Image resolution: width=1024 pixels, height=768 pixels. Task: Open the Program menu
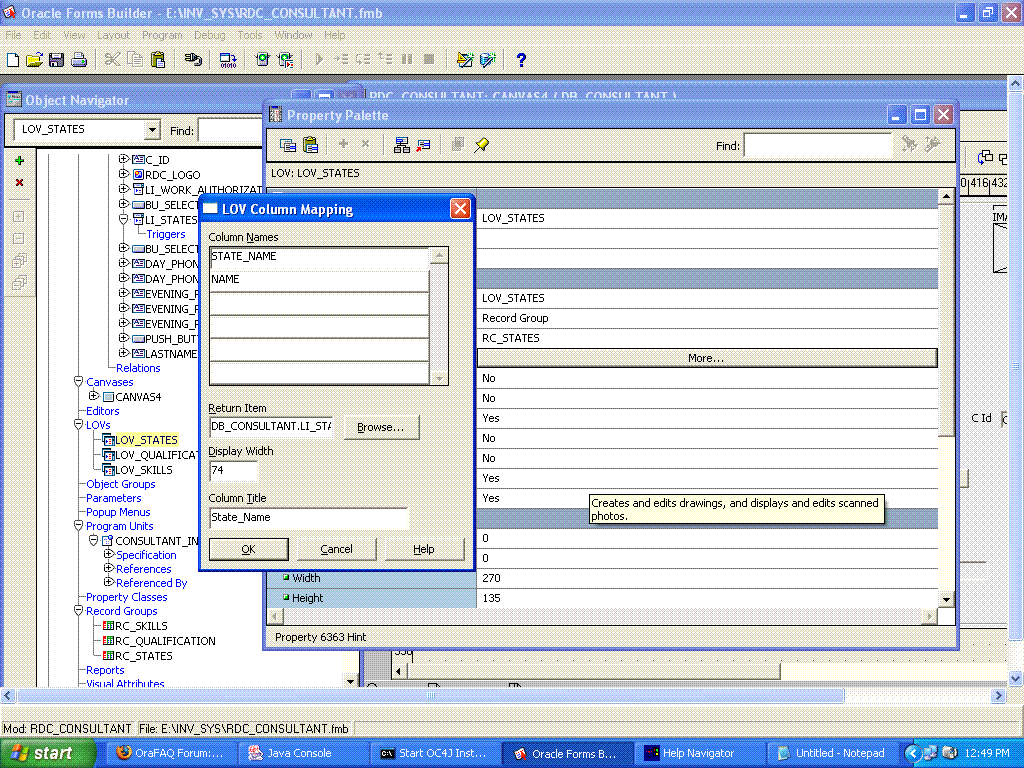[x=162, y=35]
